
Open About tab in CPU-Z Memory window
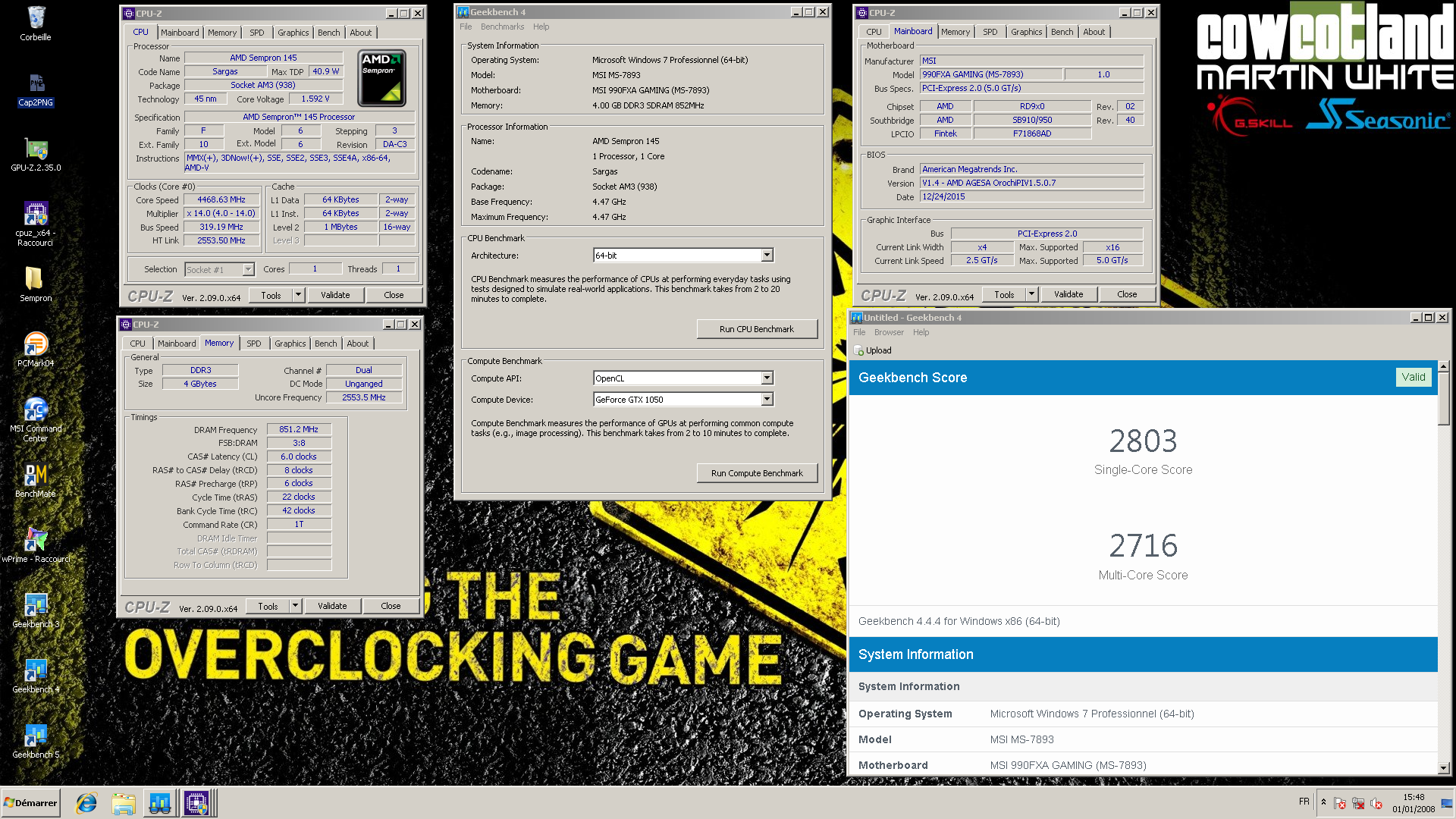click(x=357, y=344)
